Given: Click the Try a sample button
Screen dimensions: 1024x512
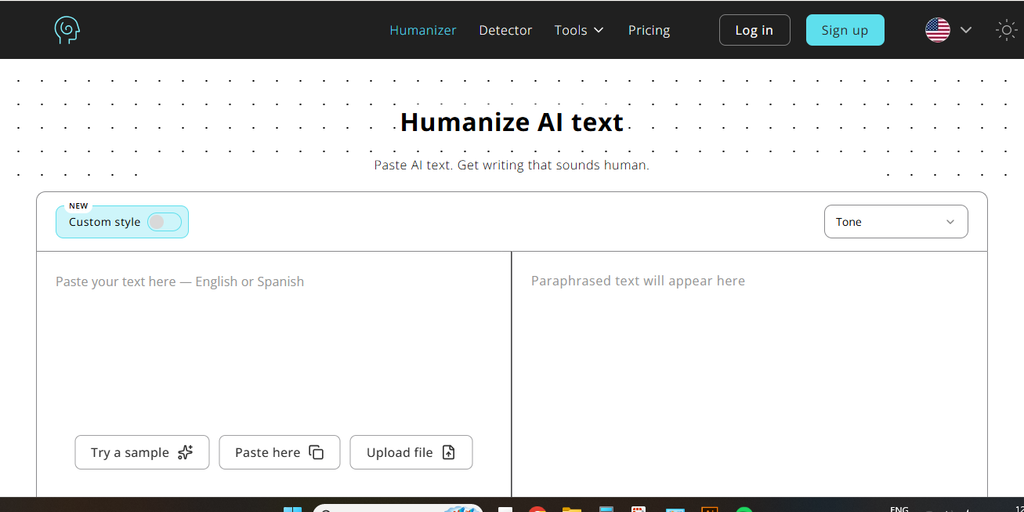Looking at the screenshot, I should tap(142, 453).
